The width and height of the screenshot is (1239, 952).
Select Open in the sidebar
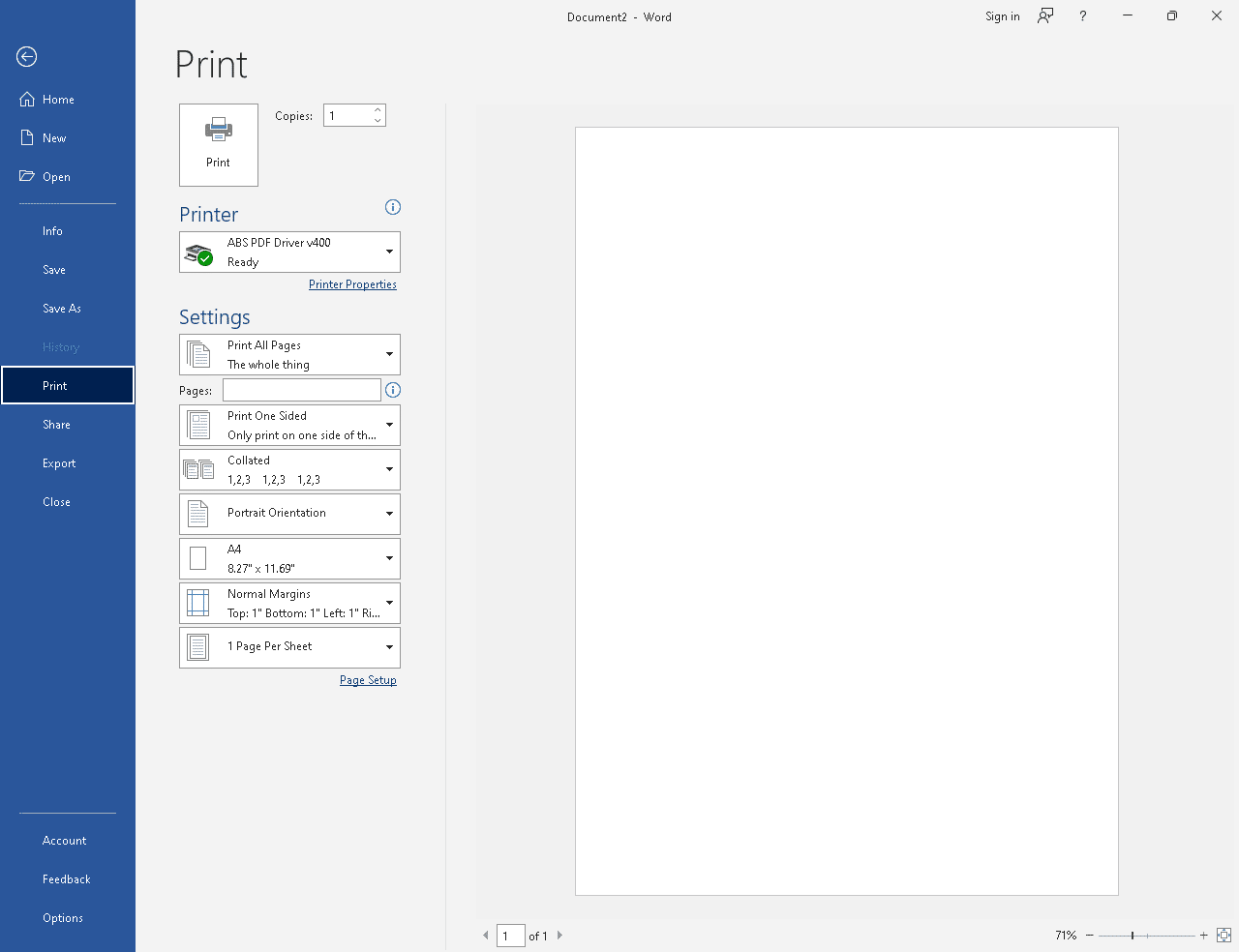(x=68, y=177)
